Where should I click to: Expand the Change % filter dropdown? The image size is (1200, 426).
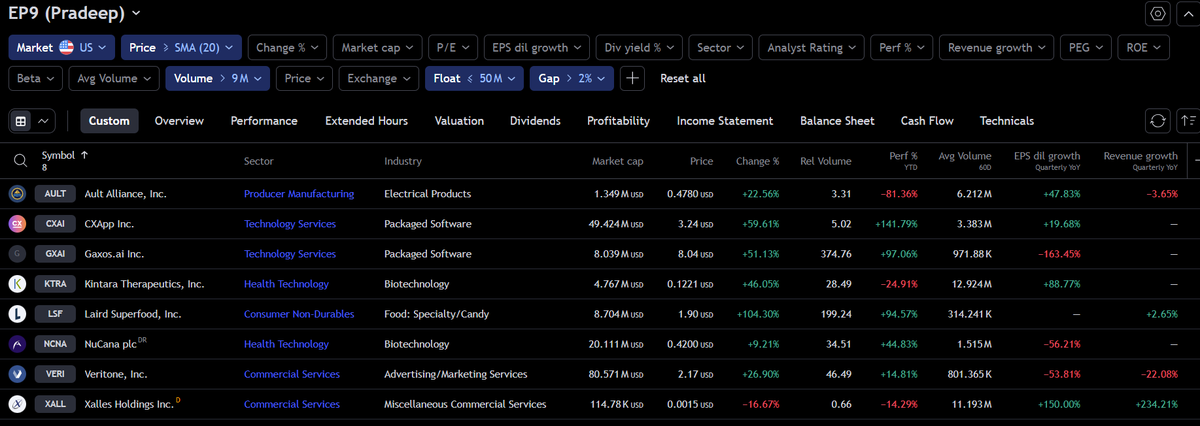[x=288, y=47]
